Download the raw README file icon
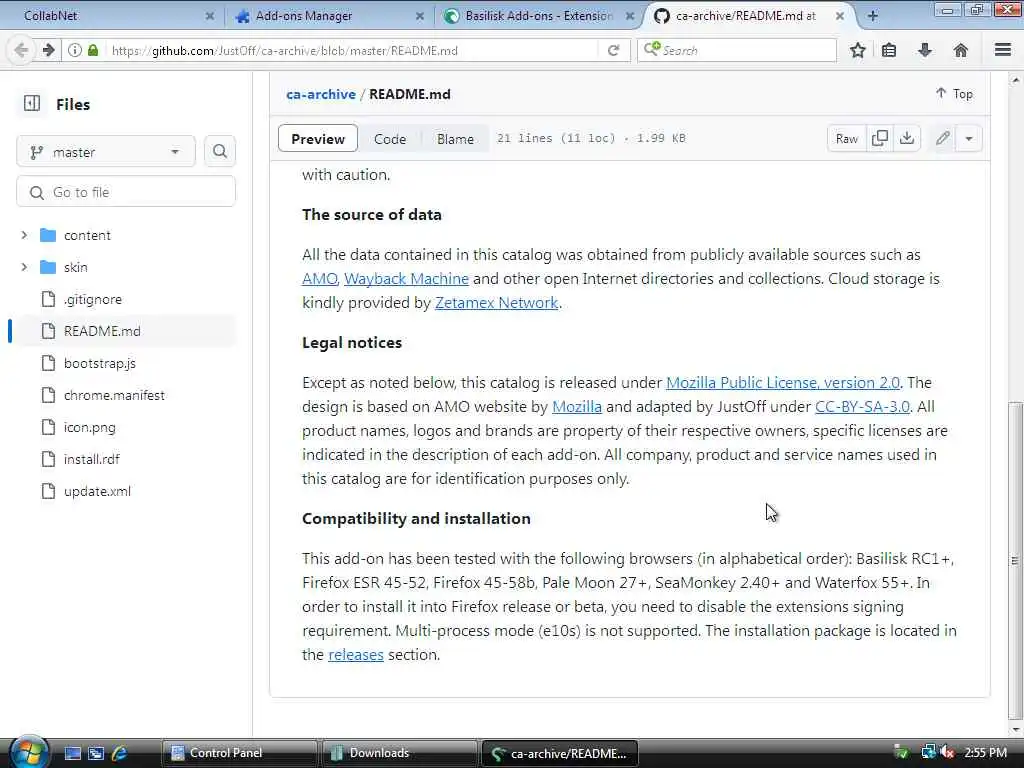1024x768 pixels. [x=906, y=138]
